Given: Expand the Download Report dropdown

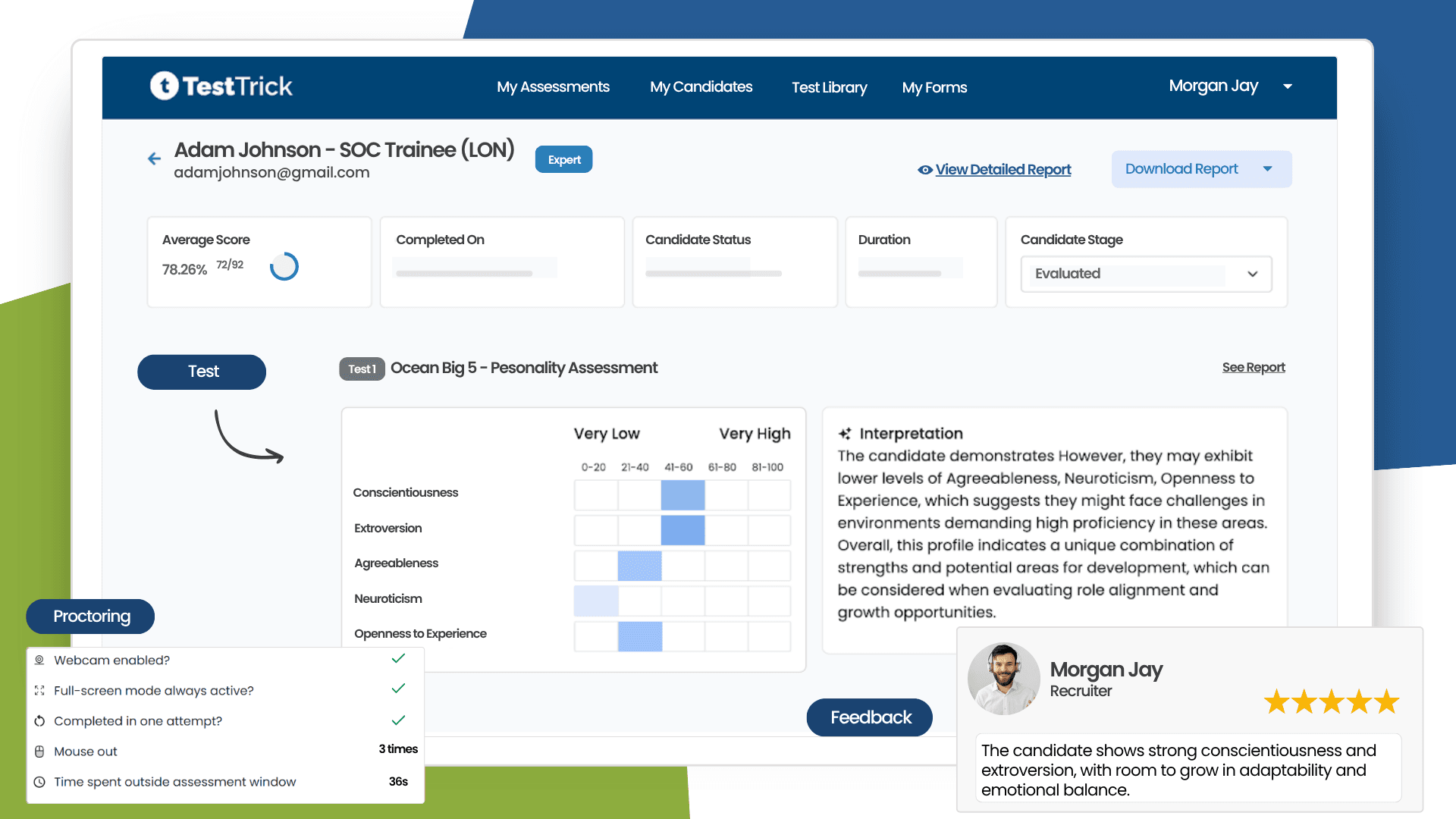Looking at the screenshot, I should coord(1267,168).
